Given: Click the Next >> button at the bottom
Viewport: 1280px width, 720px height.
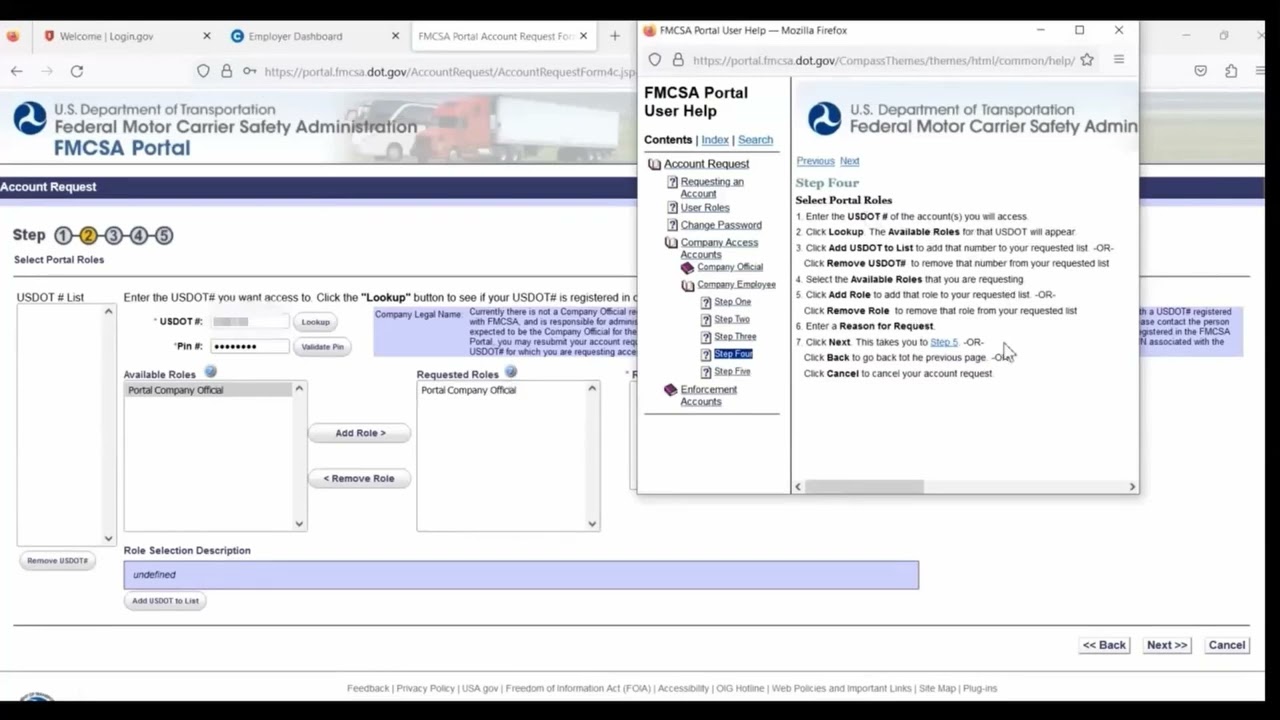Looking at the screenshot, I should 1166,645.
